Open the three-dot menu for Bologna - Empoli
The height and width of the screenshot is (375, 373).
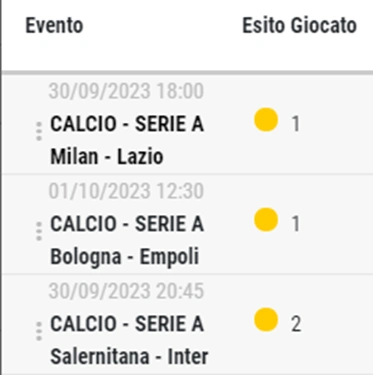39,231
